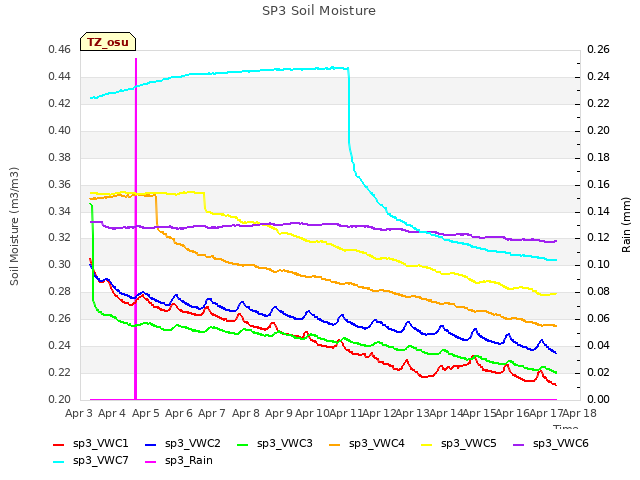Click the Apr 18 x-axis tick label
This screenshot has height=480, width=640.
(579, 413)
